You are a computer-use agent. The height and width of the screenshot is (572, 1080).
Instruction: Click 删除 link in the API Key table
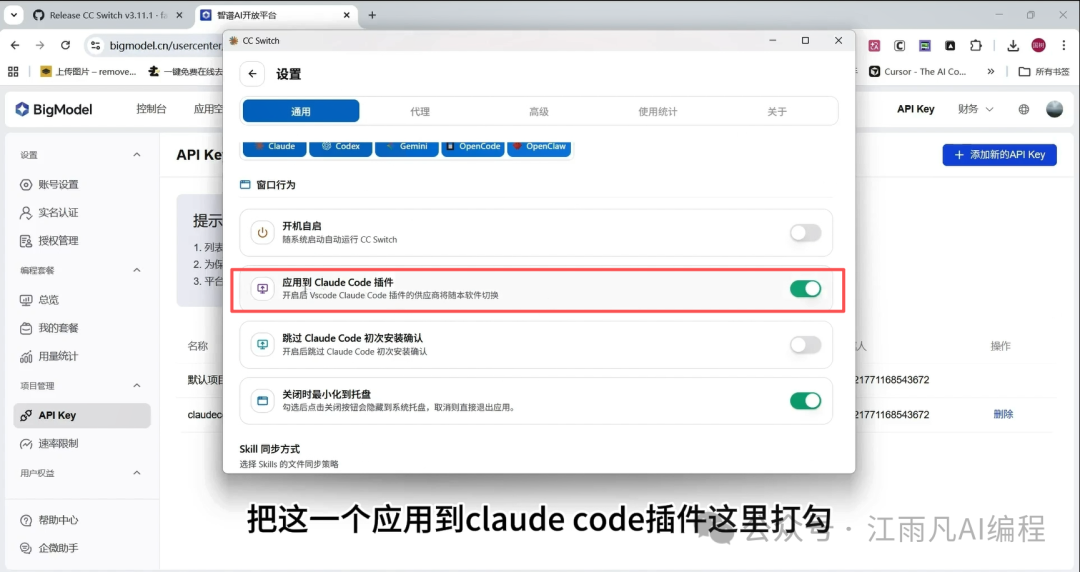pyautogui.click(x=1003, y=414)
